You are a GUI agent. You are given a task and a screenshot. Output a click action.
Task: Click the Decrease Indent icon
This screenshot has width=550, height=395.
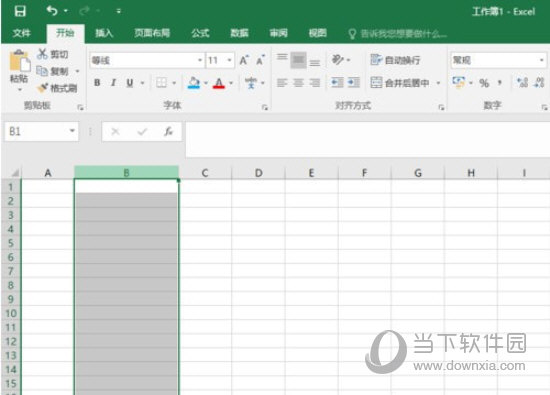click(x=337, y=83)
